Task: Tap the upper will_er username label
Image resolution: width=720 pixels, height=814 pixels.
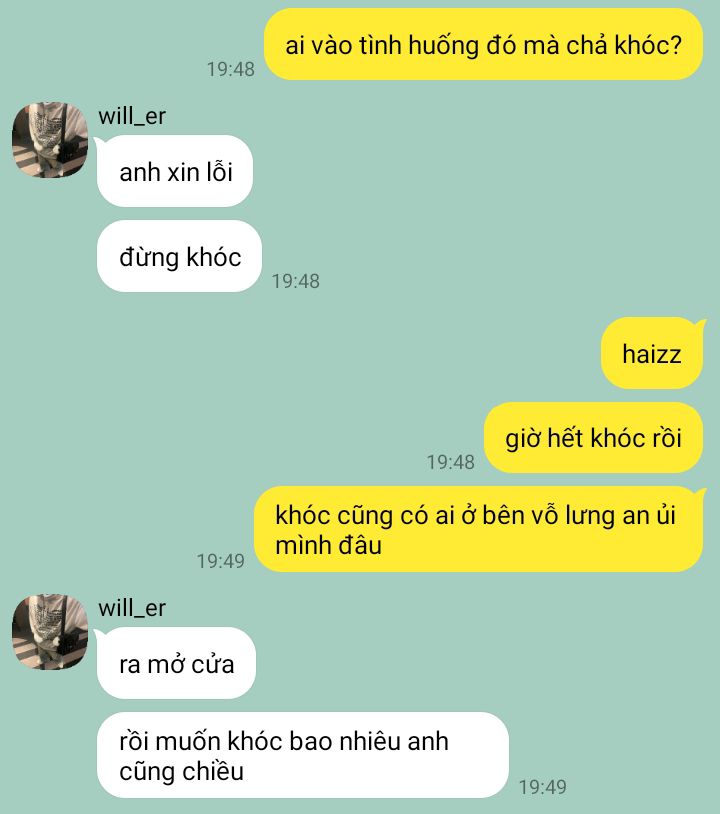Action: [132, 116]
